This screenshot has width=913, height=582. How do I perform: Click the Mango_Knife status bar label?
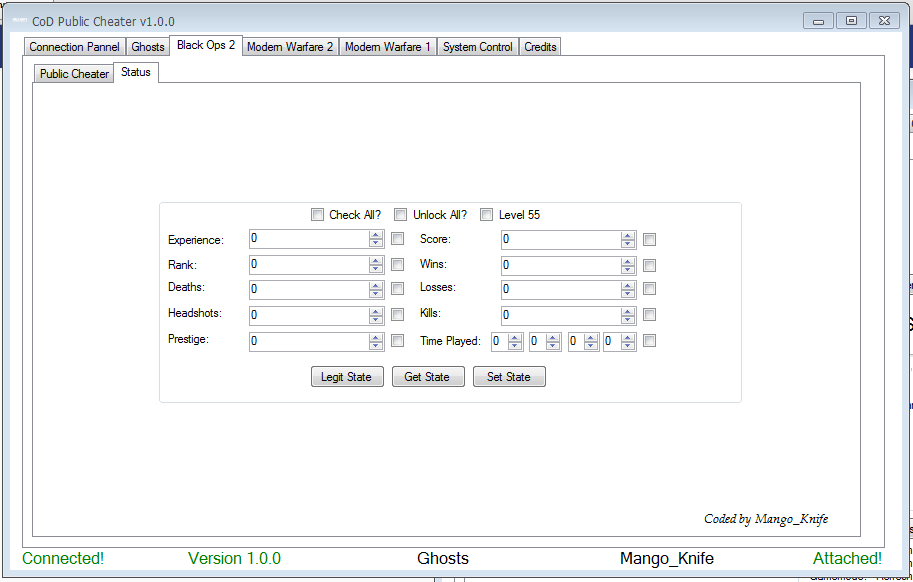pos(667,558)
